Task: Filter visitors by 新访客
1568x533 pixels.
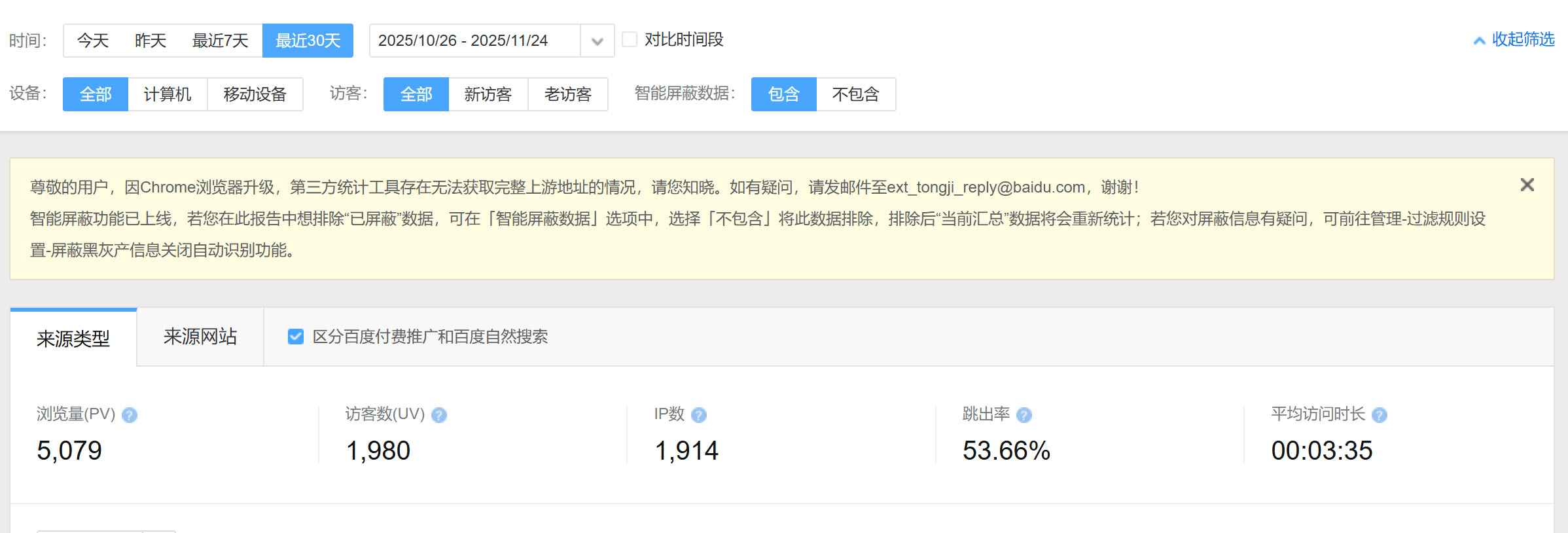Action: pos(488,94)
